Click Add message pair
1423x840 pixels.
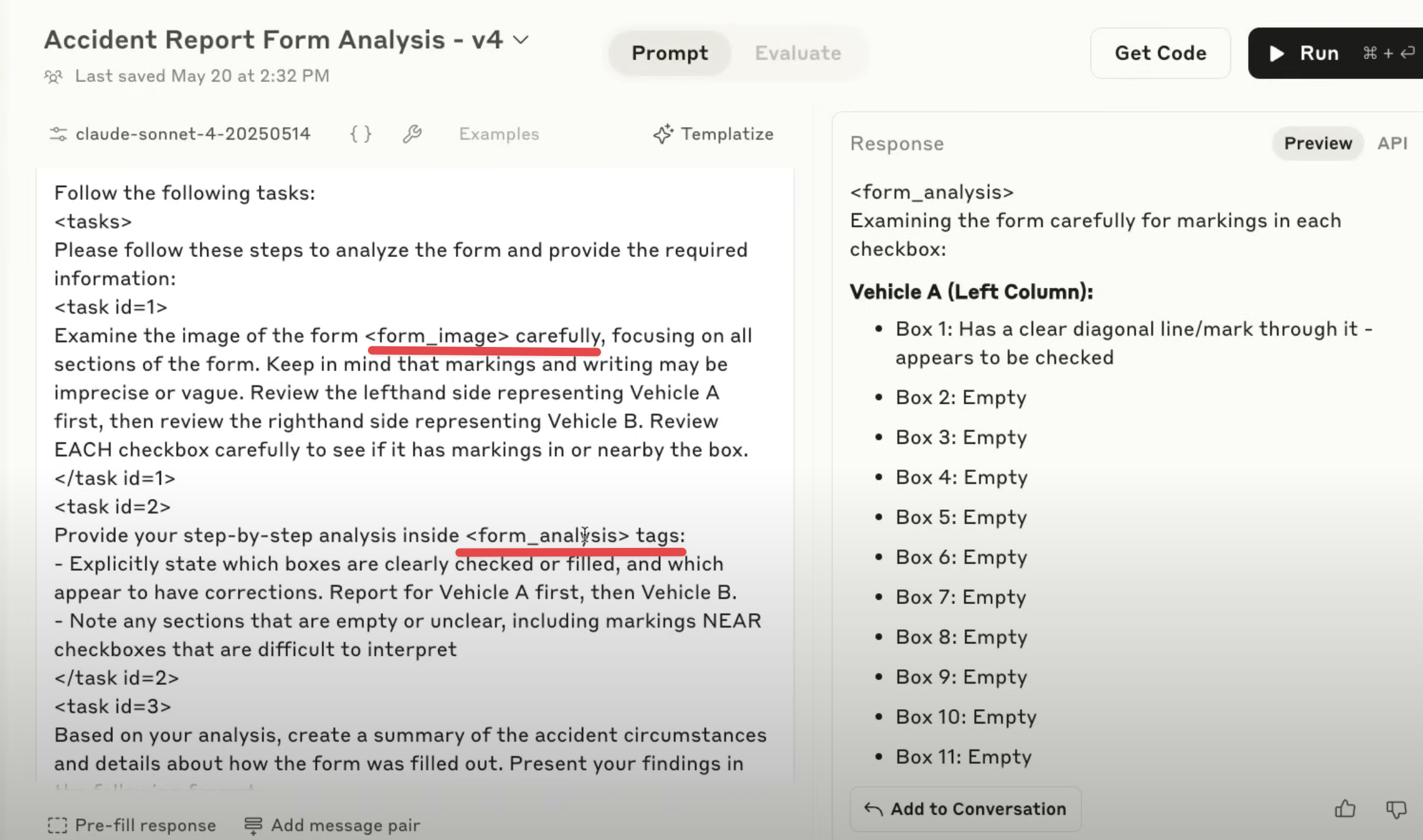tap(333, 825)
